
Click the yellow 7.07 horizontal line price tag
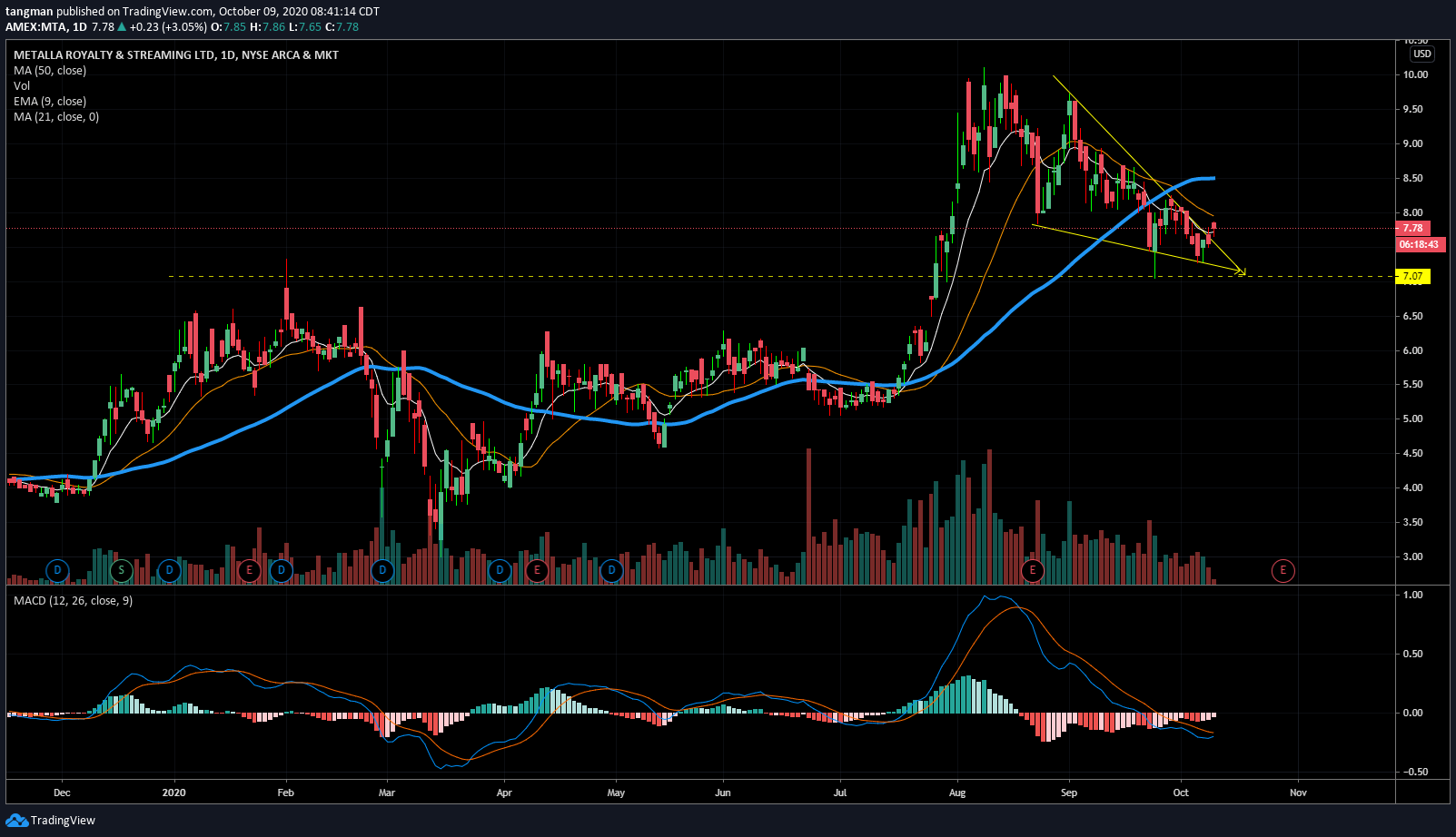(1412, 276)
